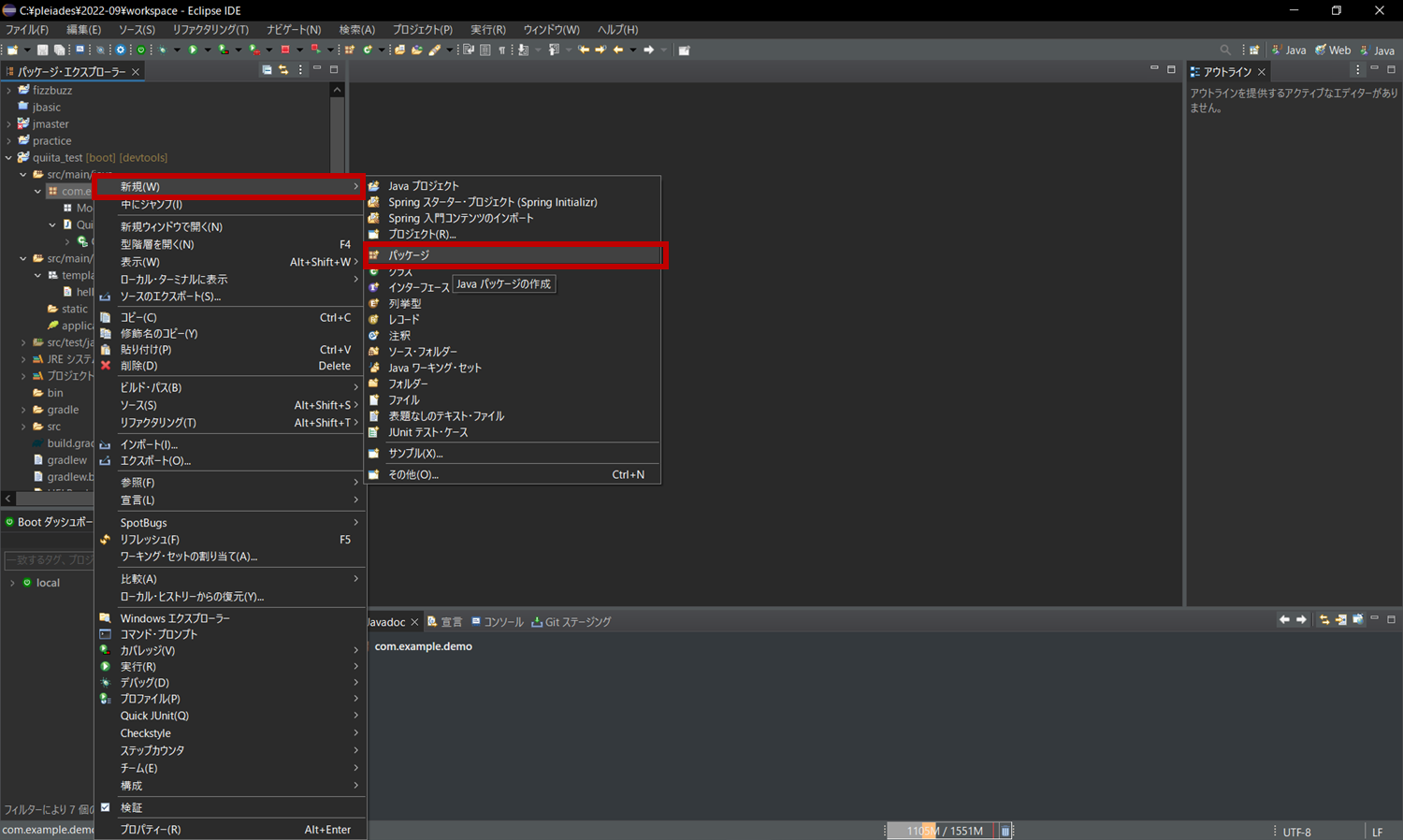Click the Search pen toolbar icon
1403x840 pixels.
coord(434,50)
